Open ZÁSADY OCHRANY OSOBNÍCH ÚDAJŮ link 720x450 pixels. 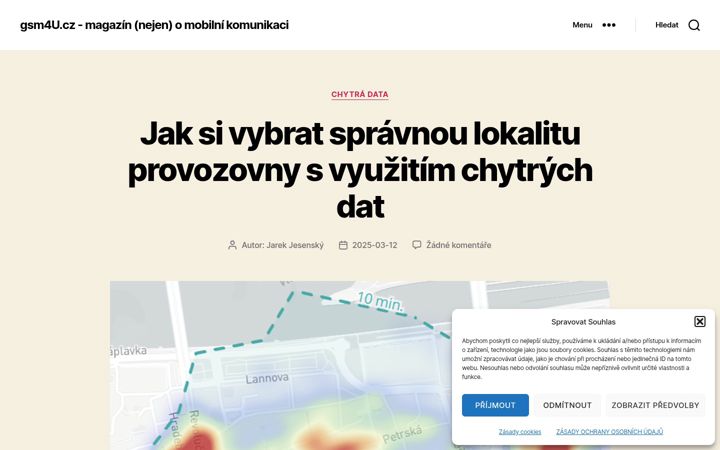(609, 432)
